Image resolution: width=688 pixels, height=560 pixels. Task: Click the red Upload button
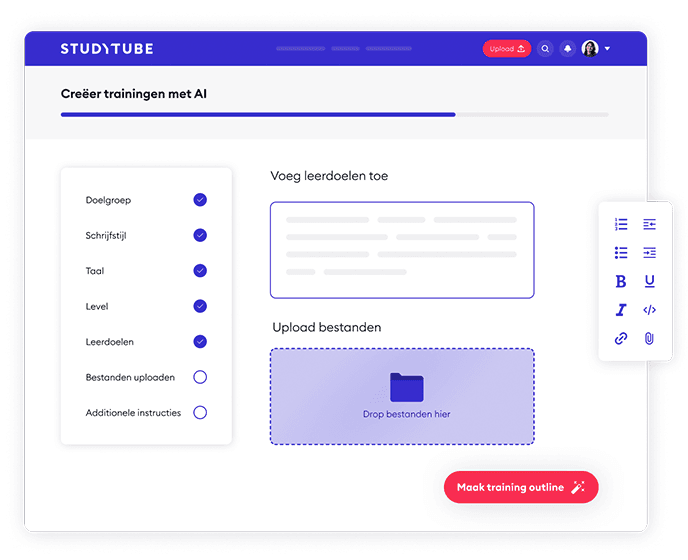pos(507,49)
